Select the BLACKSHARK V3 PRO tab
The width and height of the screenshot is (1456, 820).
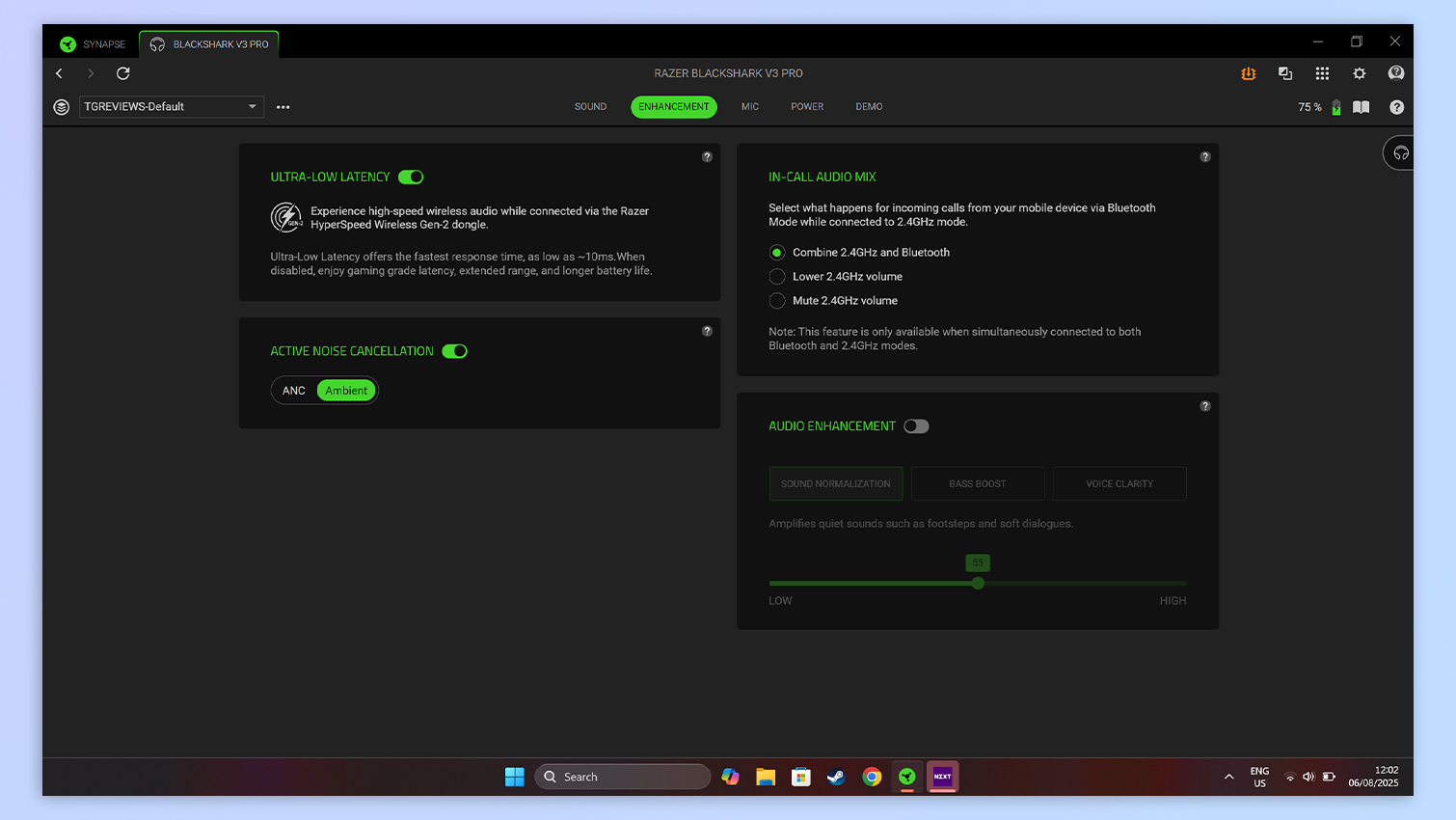coord(209,44)
